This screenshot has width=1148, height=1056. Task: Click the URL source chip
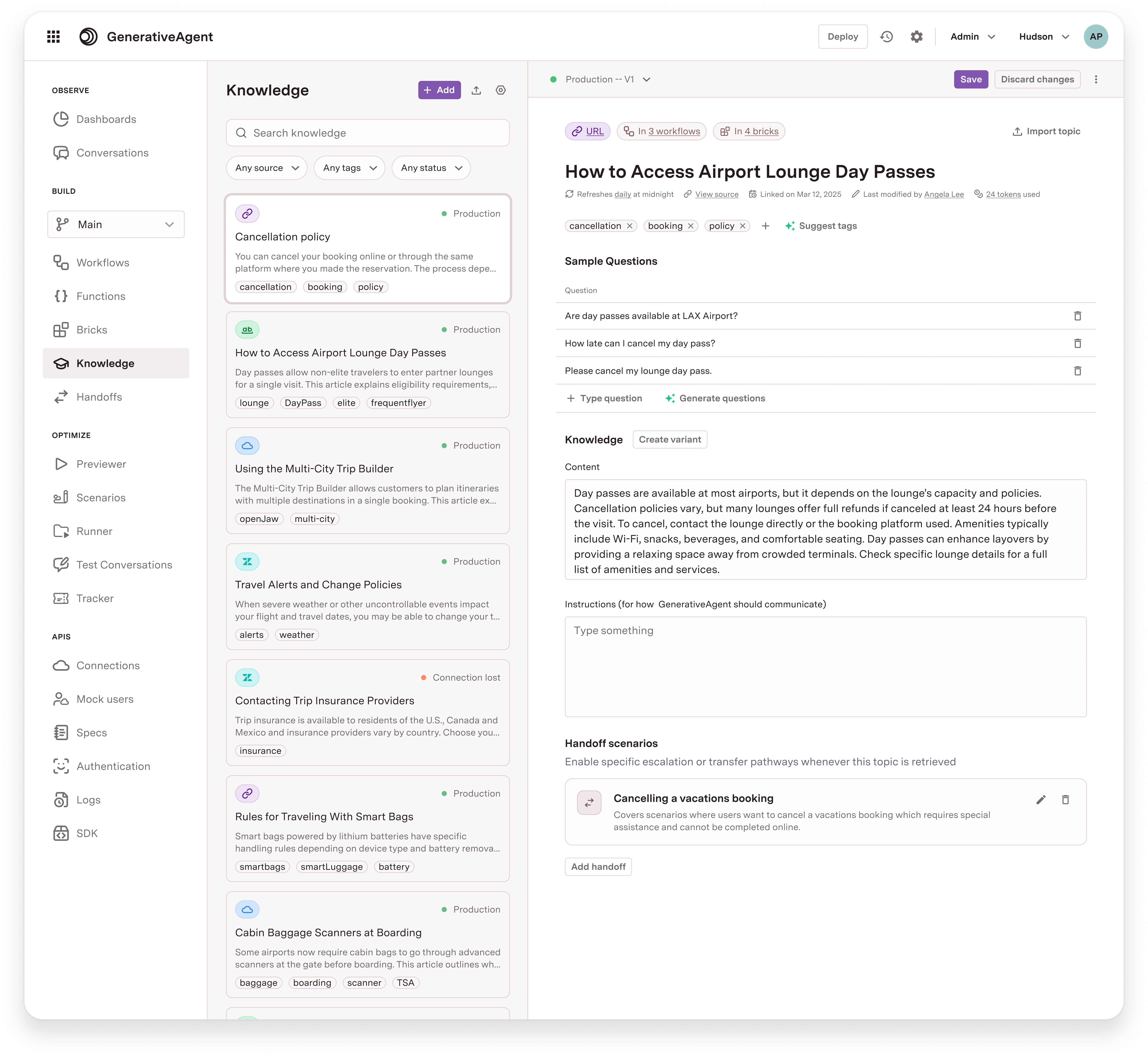click(588, 131)
